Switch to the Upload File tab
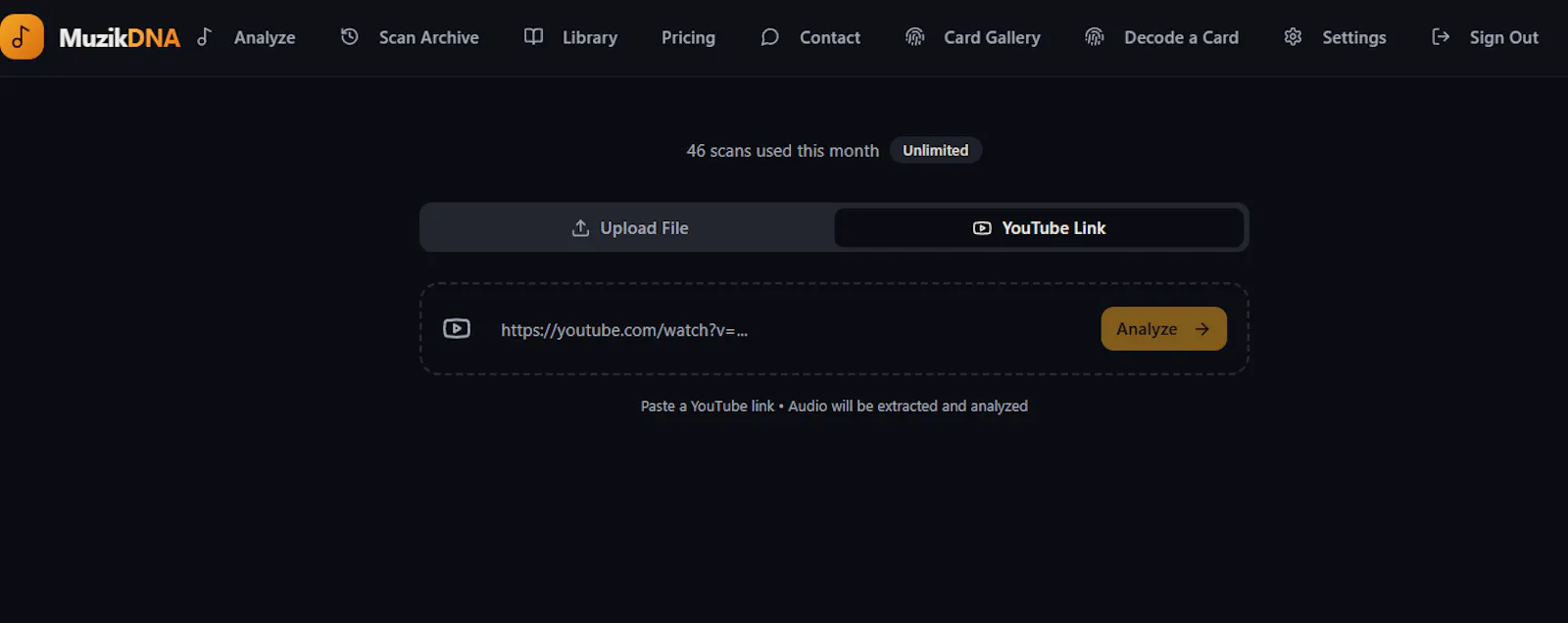Image resolution: width=1568 pixels, height=623 pixels. [628, 228]
